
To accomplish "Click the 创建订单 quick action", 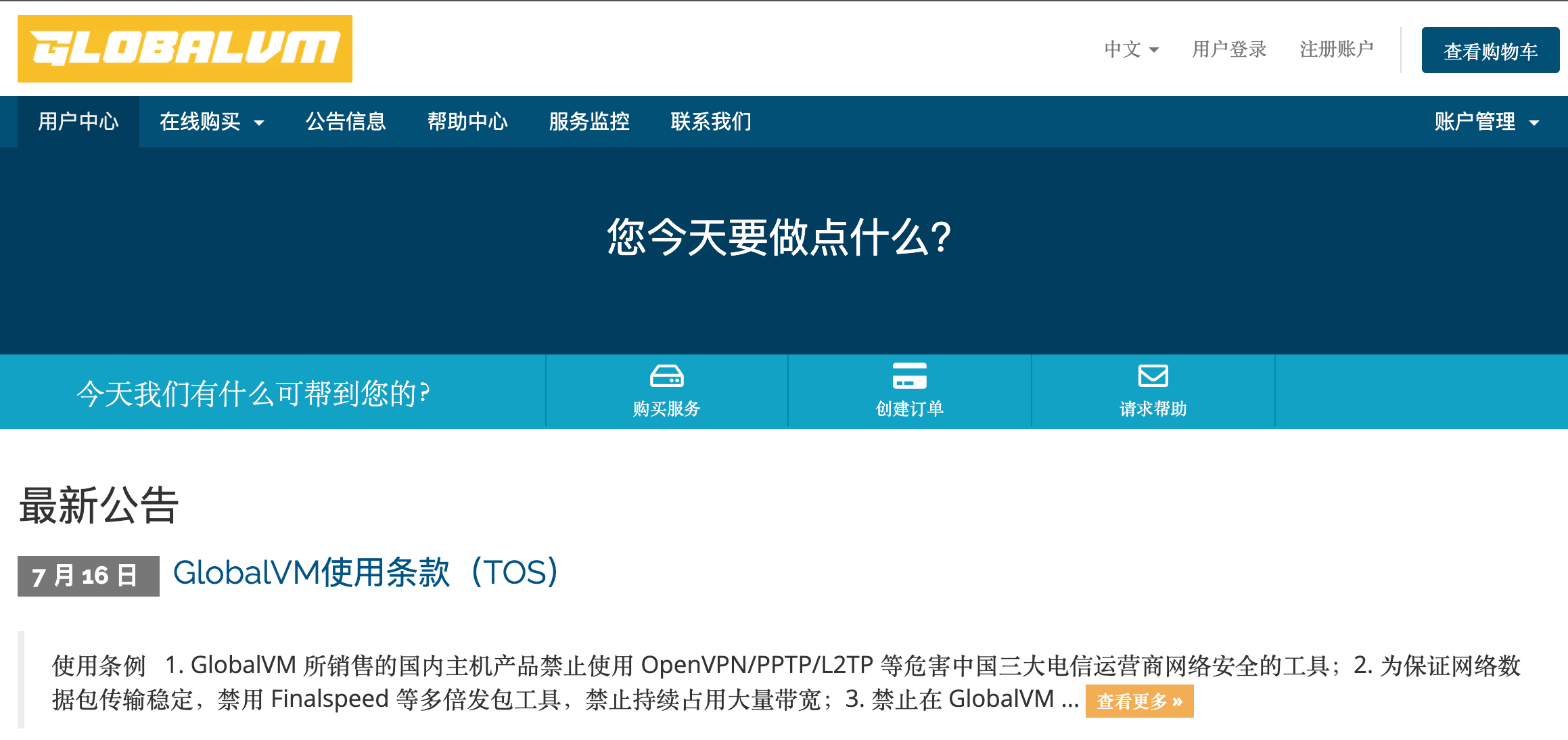I will click(910, 407).
